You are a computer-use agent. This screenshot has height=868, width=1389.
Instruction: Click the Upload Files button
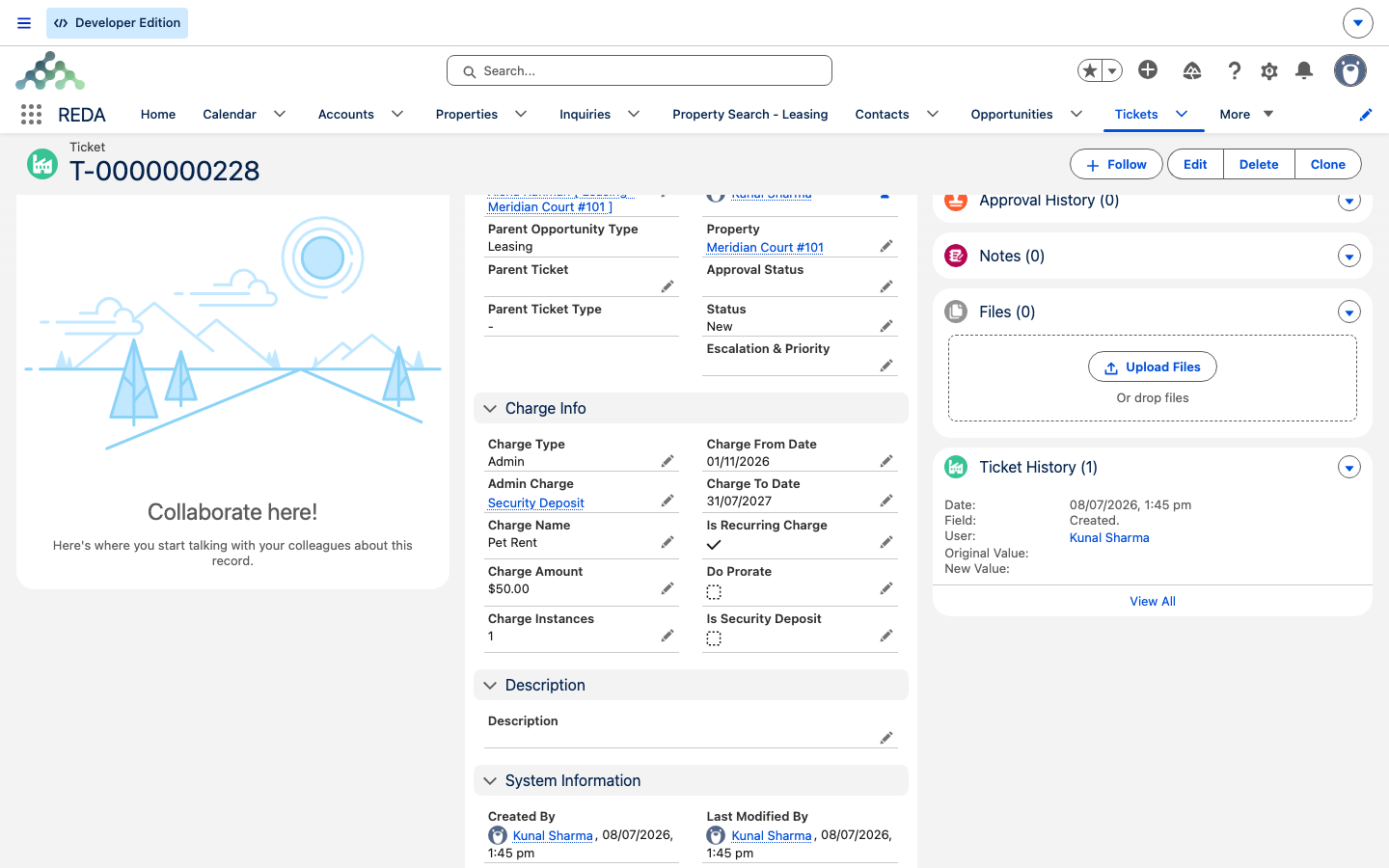click(1153, 367)
